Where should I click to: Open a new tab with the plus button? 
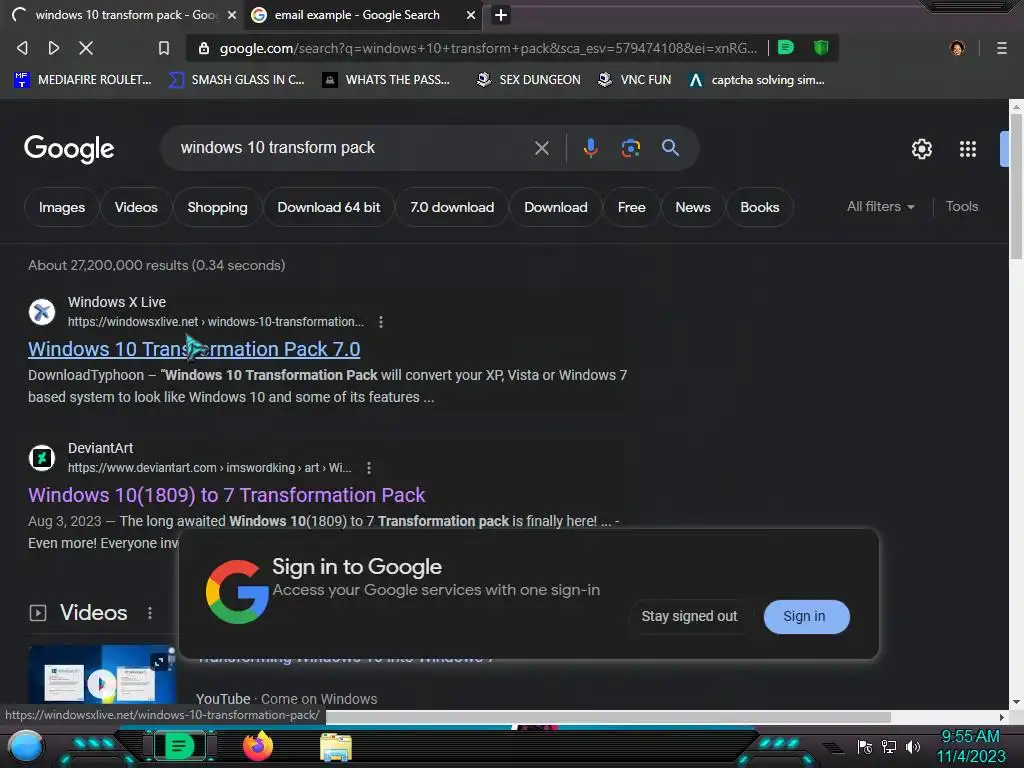500,15
